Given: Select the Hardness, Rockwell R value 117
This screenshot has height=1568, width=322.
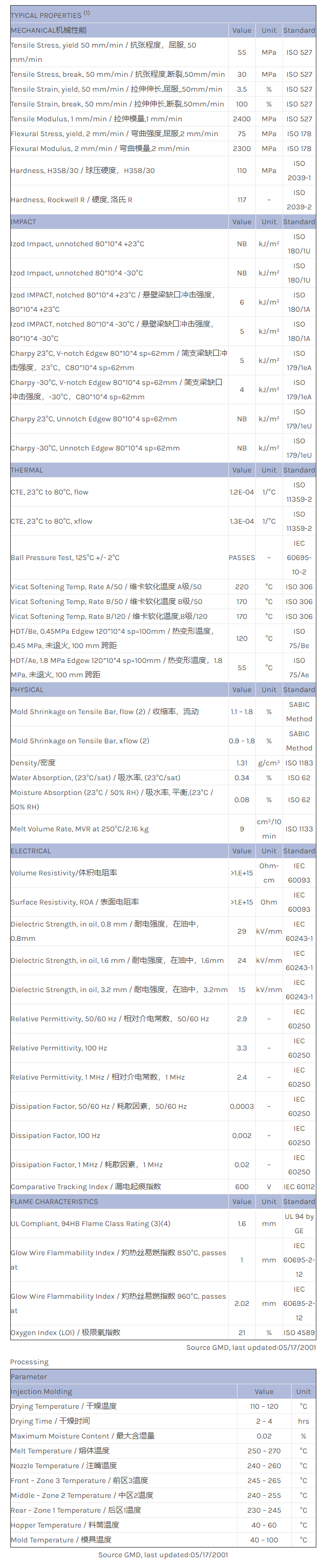Looking at the screenshot, I should point(242,200).
